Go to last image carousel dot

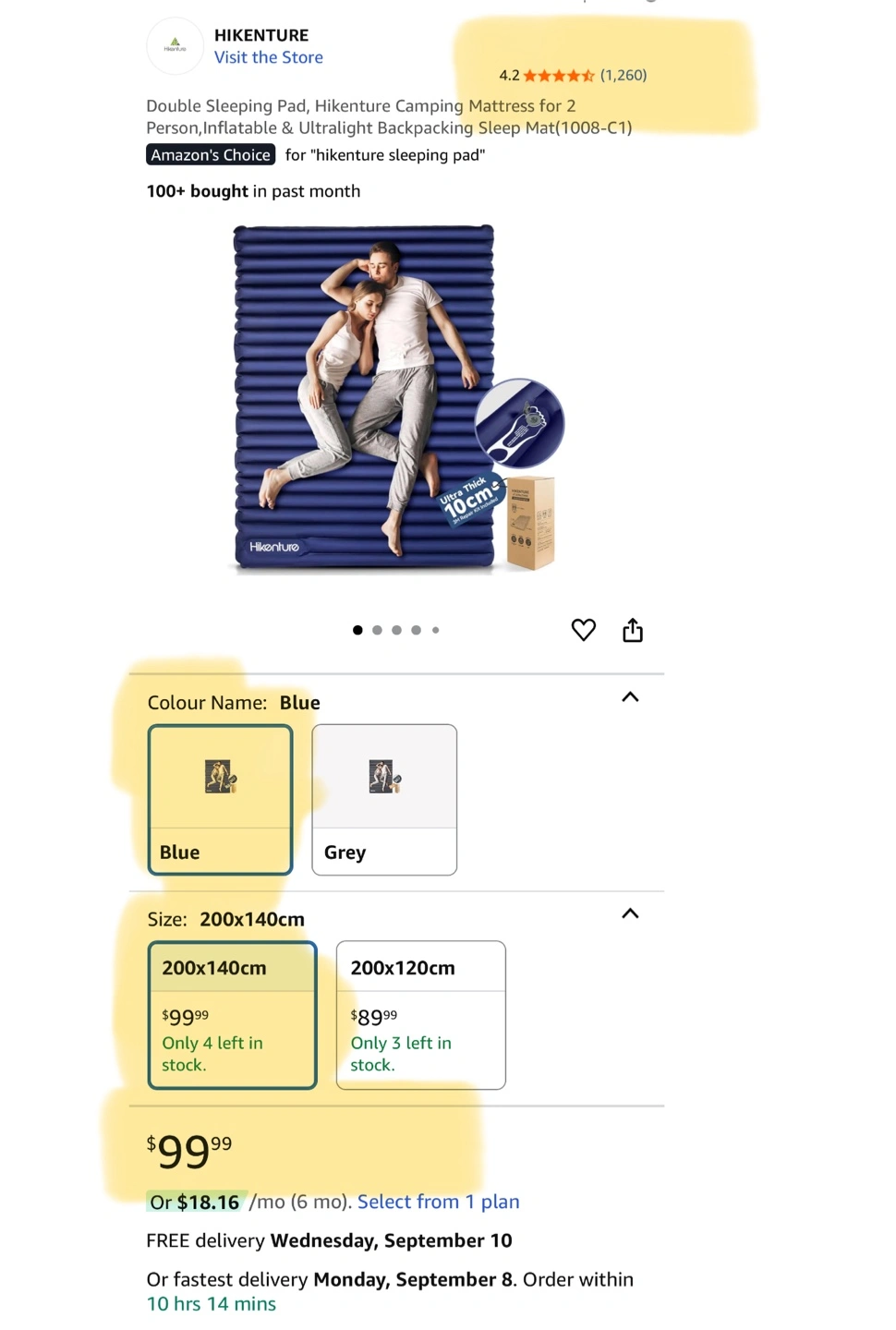tap(435, 630)
